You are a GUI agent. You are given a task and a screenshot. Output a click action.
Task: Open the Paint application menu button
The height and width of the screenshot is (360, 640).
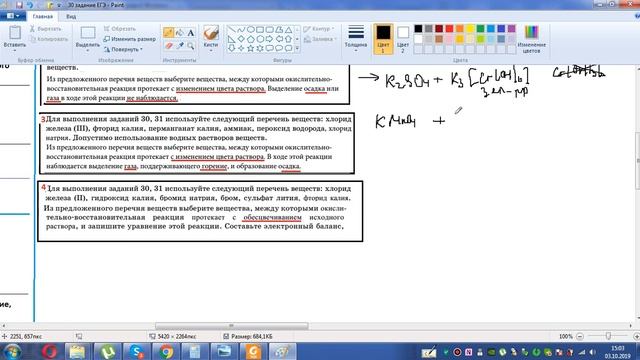(x=13, y=16)
